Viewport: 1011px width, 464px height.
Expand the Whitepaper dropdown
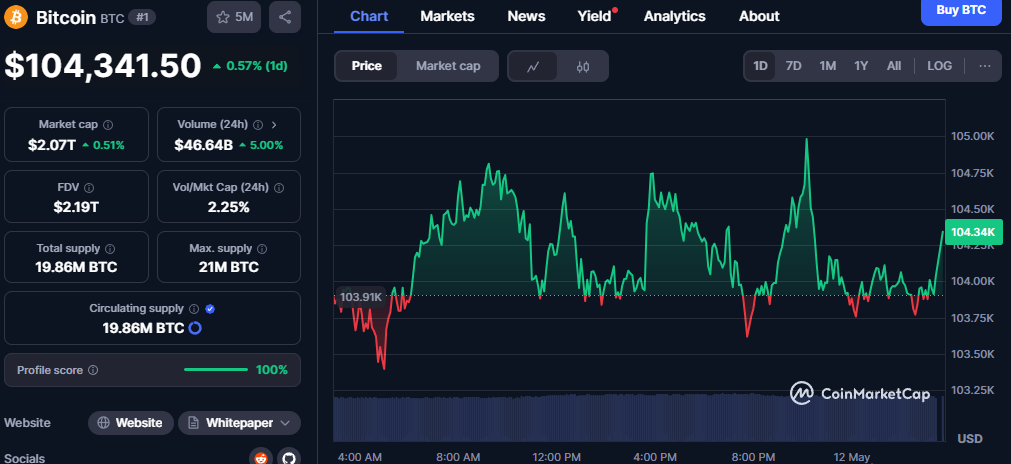click(x=240, y=423)
